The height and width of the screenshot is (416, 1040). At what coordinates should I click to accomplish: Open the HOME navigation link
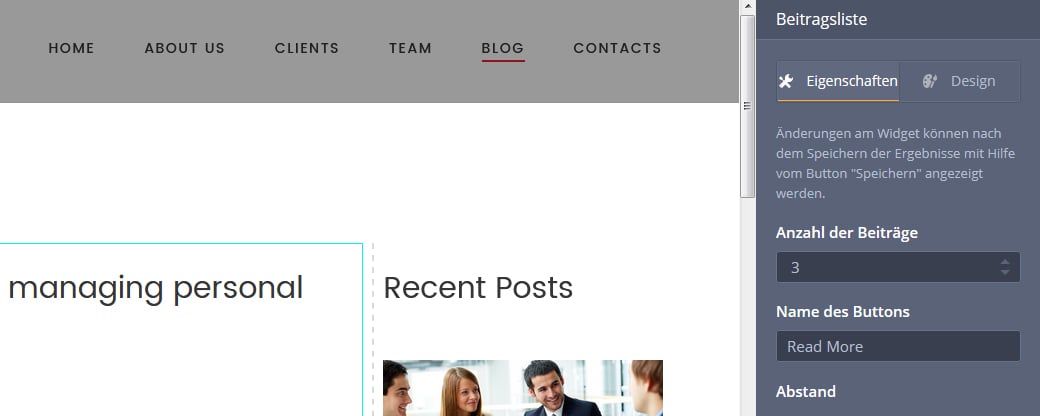[x=72, y=48]
